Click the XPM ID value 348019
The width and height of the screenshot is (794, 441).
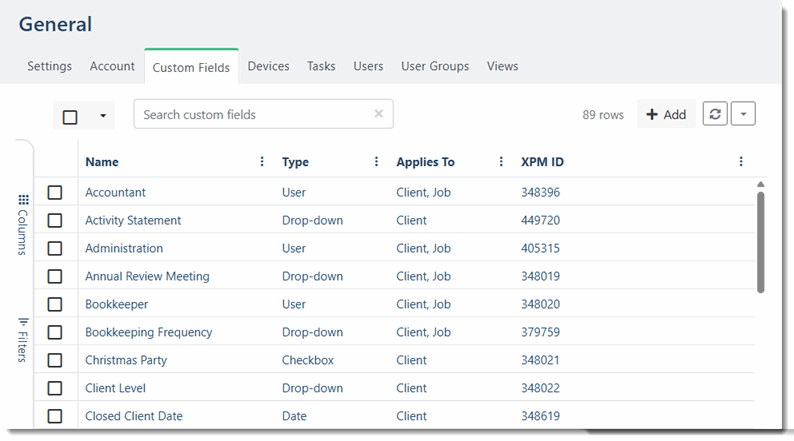[540, 276]
